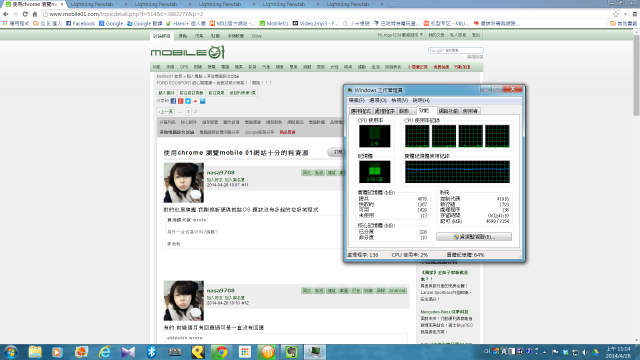The width and height of the screenshot is (640, 360).
Task: Open the Video2mp3 bookmark
Action: [316, 24]
